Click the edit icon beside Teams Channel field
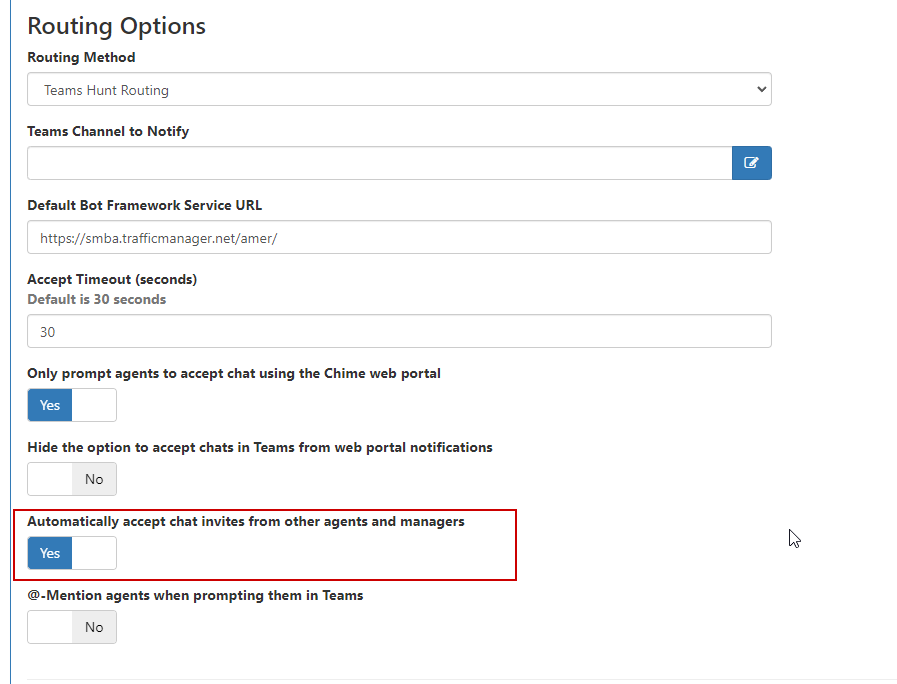This screenshot has height=684, width=897. (x=751, y=163)
